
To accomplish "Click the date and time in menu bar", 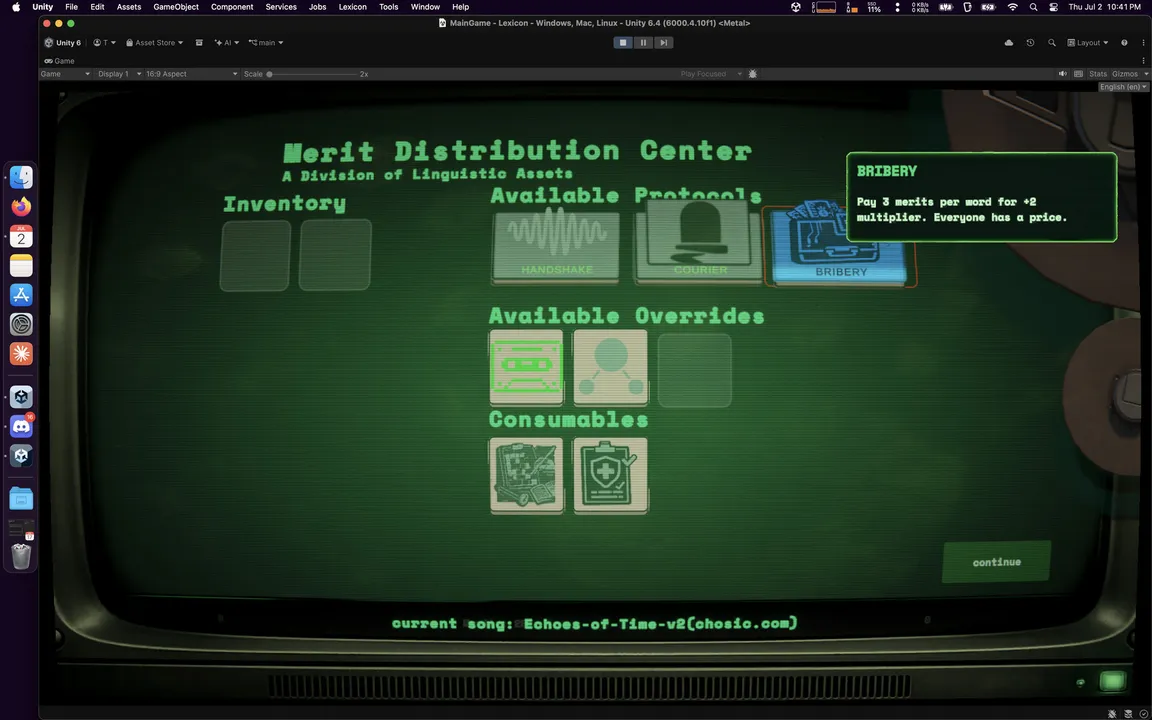I will pyautogui.click(x=1104, y=7).
